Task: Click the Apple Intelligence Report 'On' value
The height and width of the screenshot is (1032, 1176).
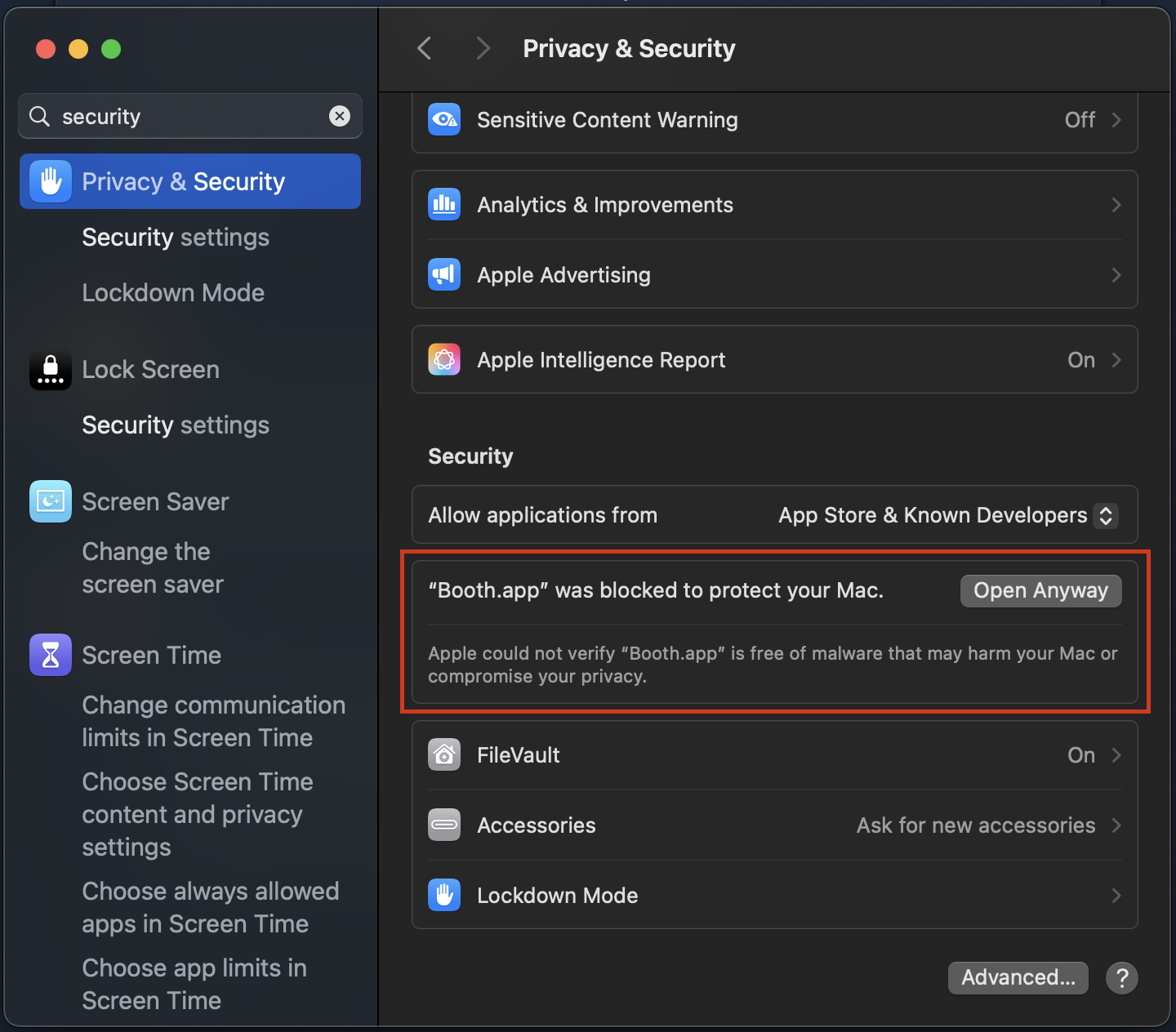Action: click(1081, 360)
